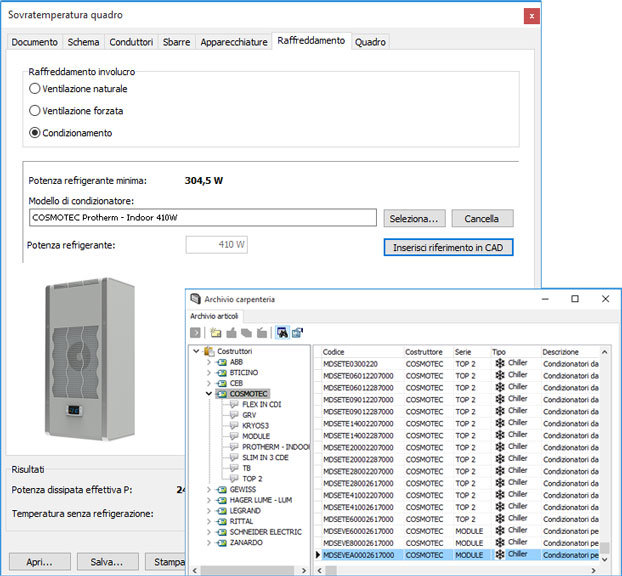Click the SLIM IN 3 CDE series icon
622x576 pixels.
pos(234,457)
